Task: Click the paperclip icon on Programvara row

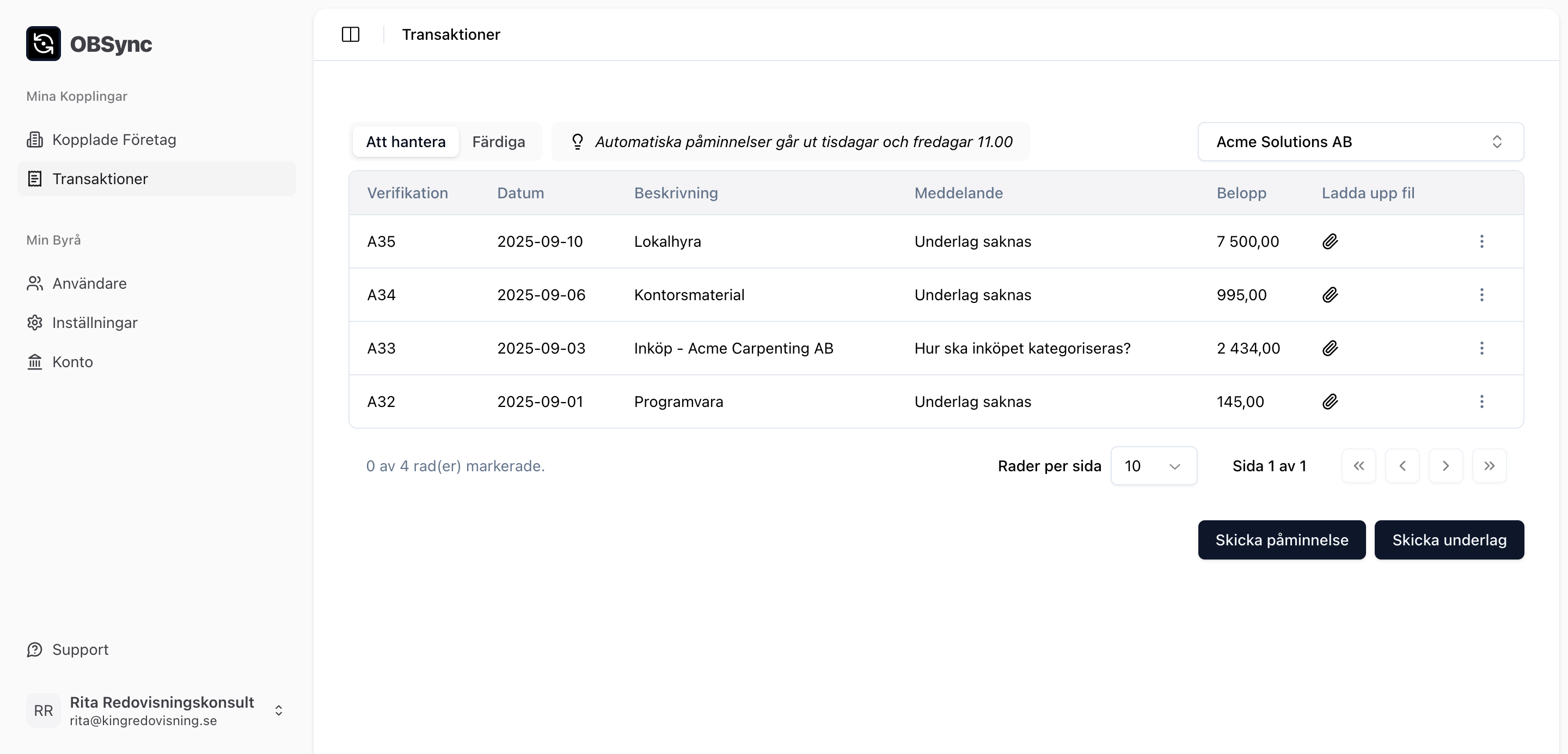Action: (x=1330, y=402)
